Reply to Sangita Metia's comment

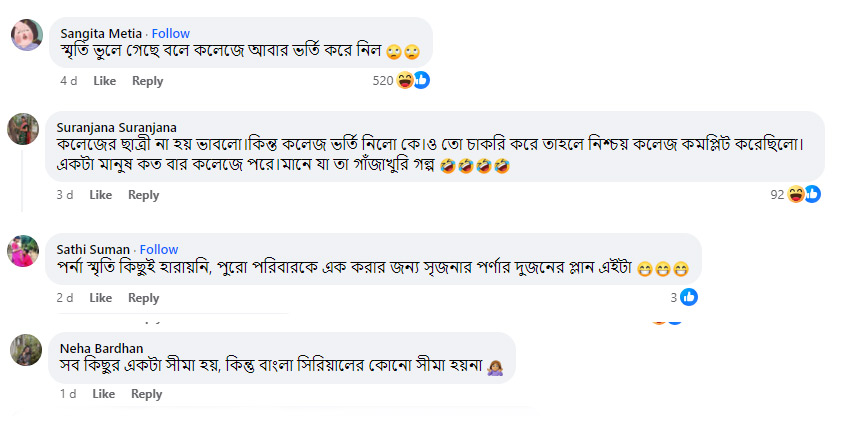pyautogui.click(x=147, y=81)
